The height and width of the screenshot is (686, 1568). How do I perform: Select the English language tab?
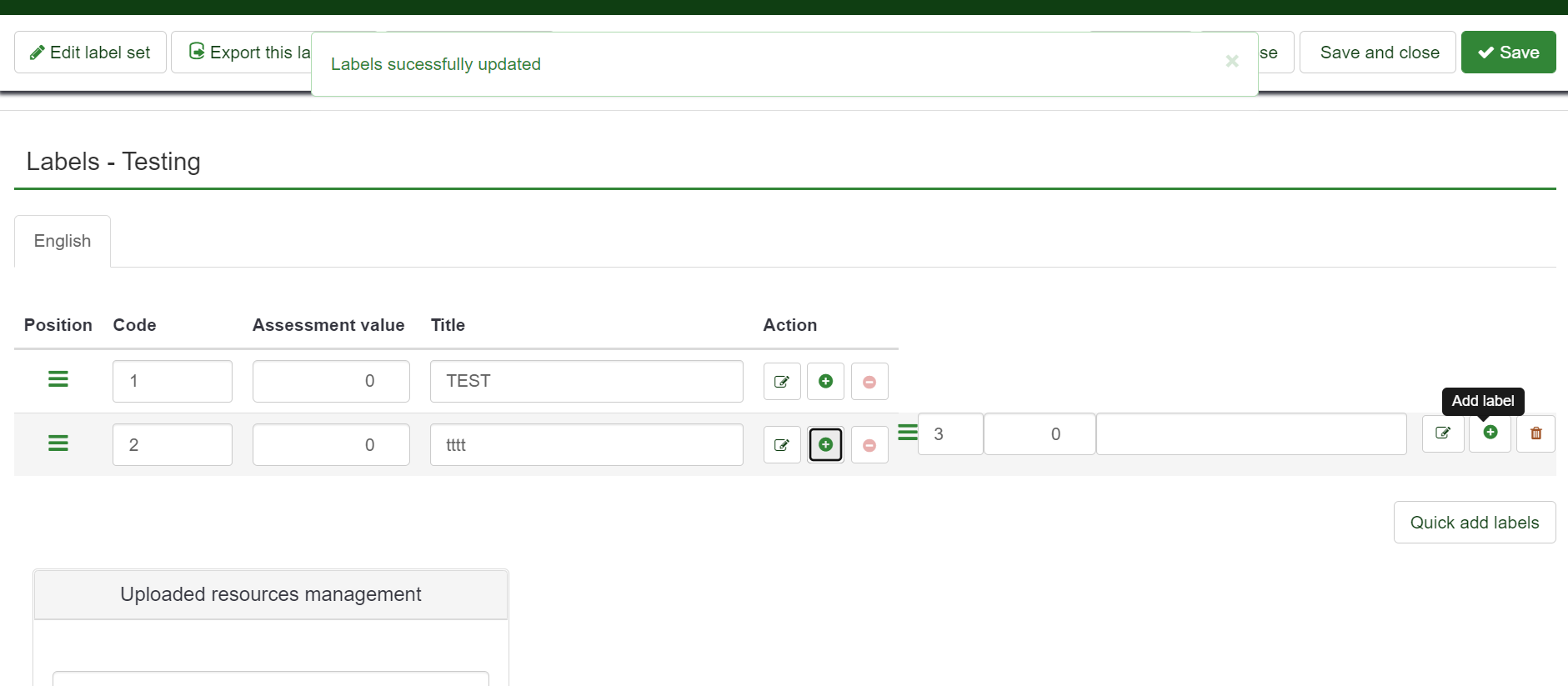click(x=63, y=241)
